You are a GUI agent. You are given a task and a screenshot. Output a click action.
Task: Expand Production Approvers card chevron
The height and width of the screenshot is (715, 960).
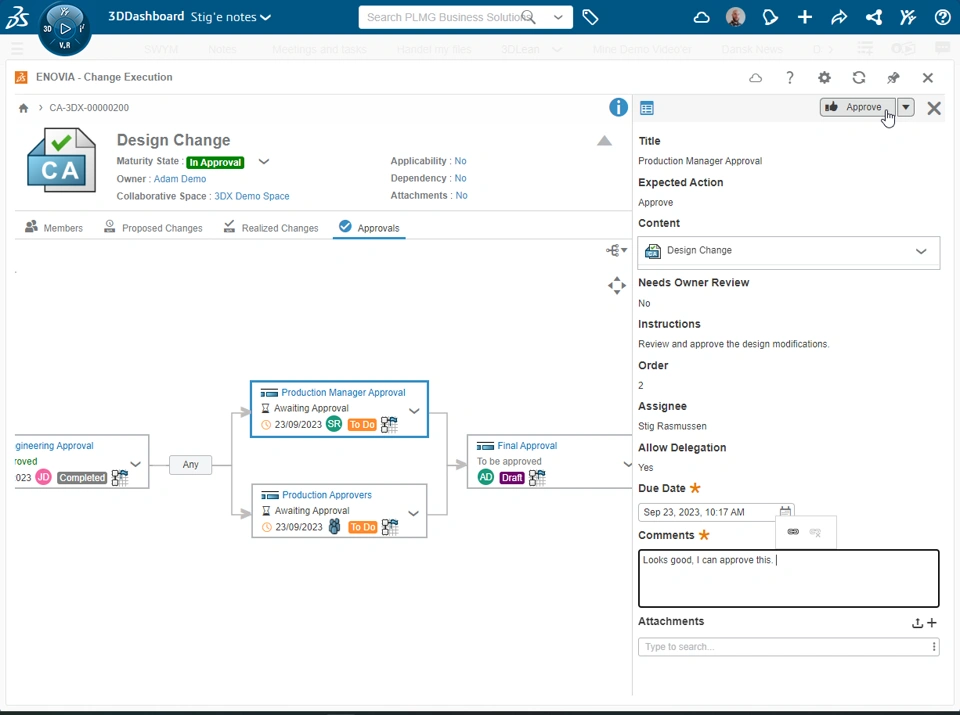point(413,513)
